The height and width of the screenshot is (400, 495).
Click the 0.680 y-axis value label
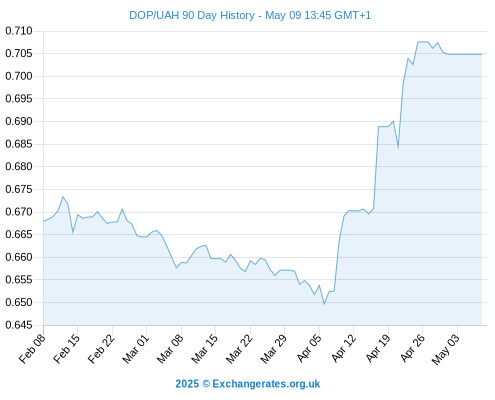click(19, 166)
